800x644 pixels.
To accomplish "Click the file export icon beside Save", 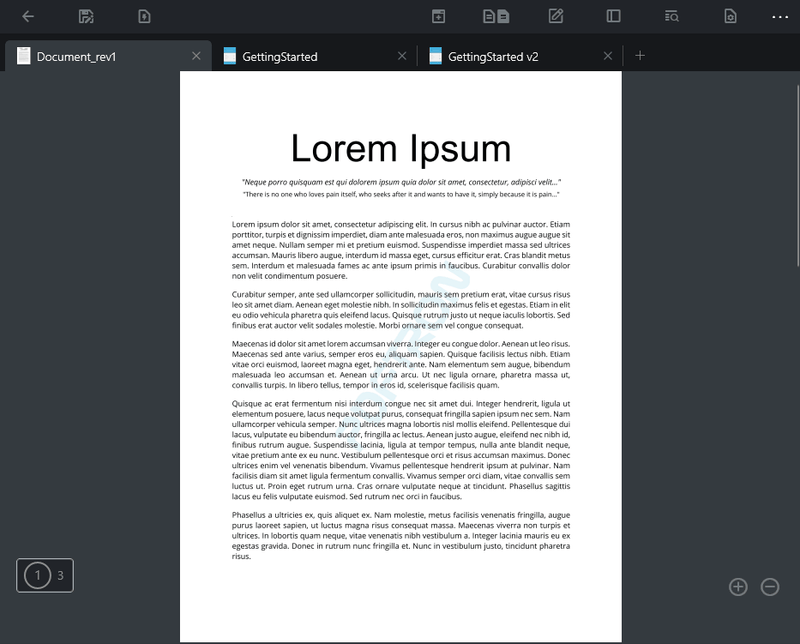I will coord(144,16).
